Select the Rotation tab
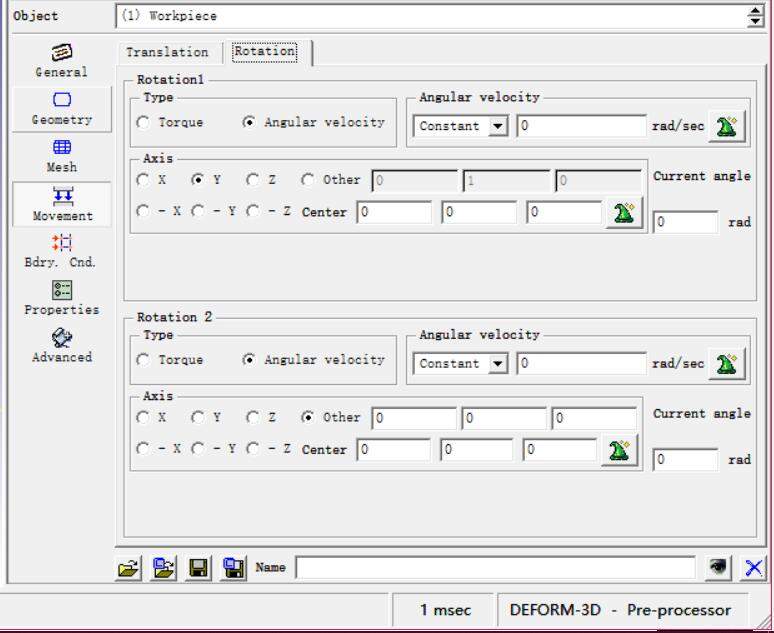774x633 pixels. pos(265,52)
